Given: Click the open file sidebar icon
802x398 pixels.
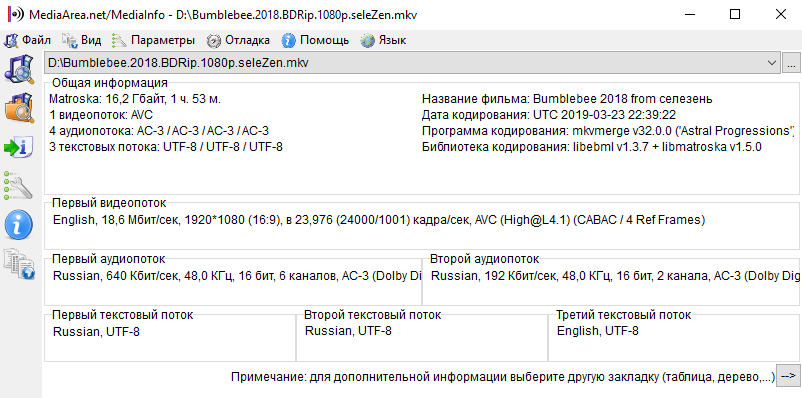Looking at the screenshot, I should 19,69.
